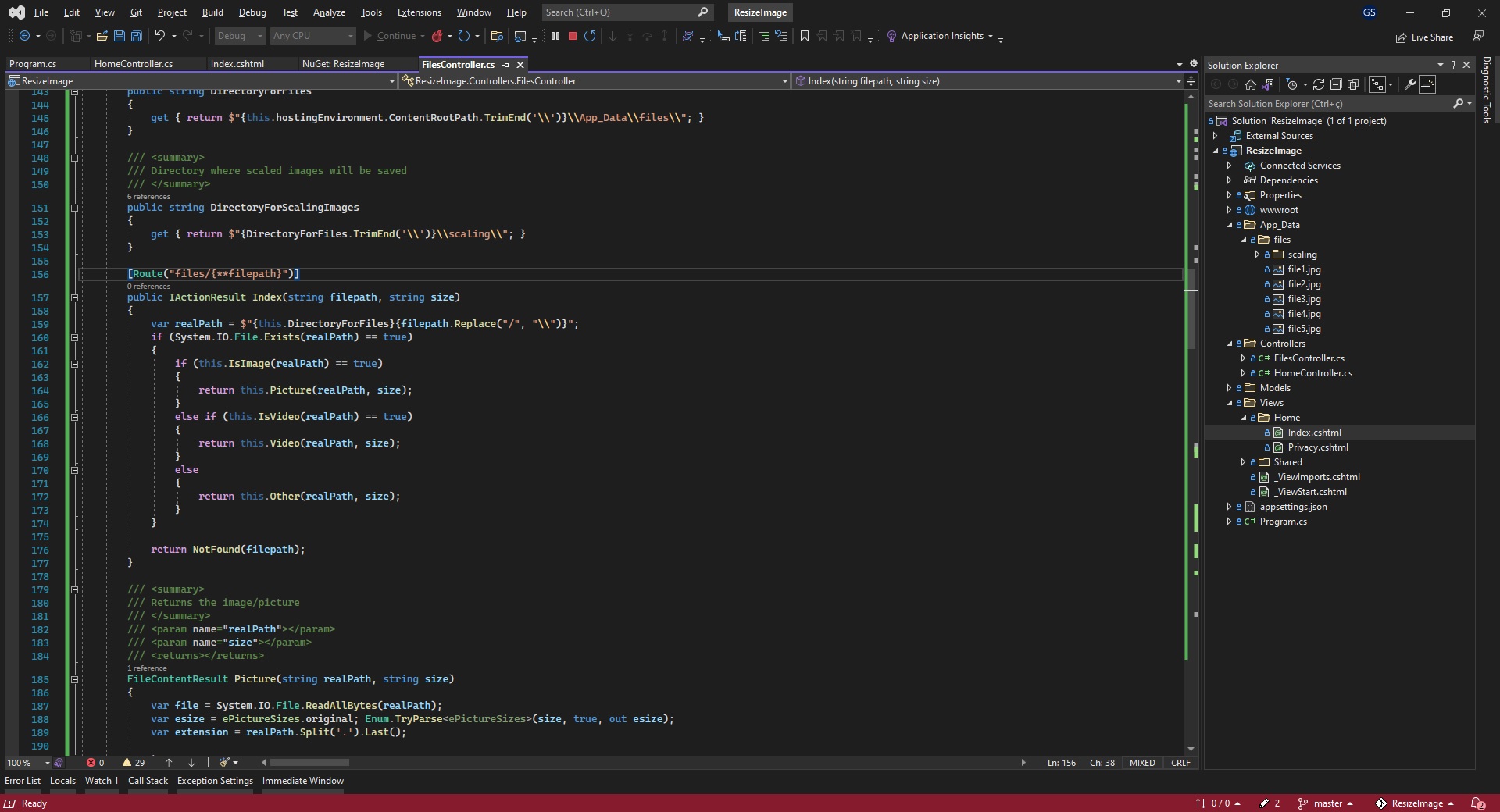Screen dimensions: 1500x812
Task: Collapse the App_Data folder node
Action: point(1230,225)
